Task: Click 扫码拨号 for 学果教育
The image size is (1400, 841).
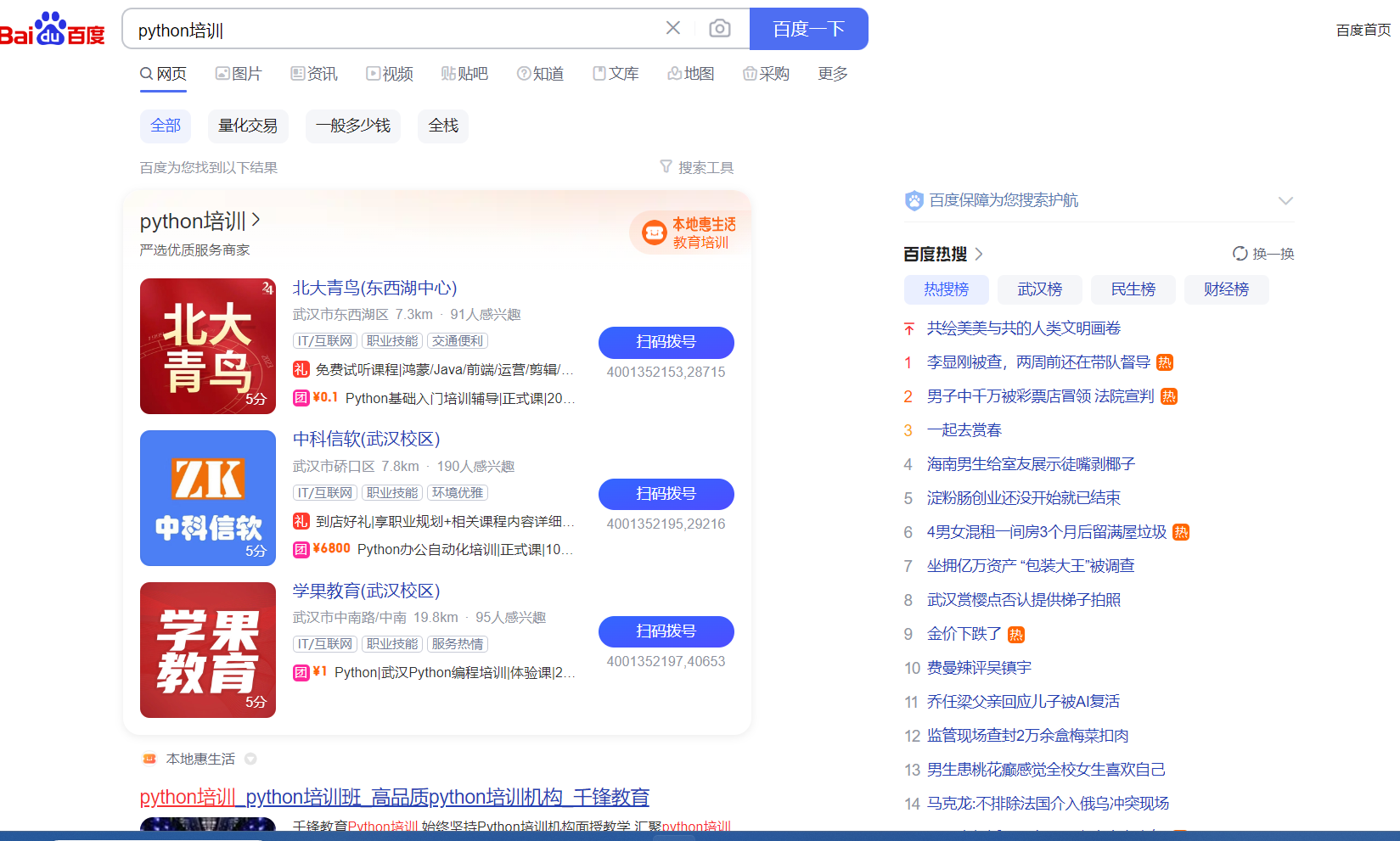Action: 666,631
